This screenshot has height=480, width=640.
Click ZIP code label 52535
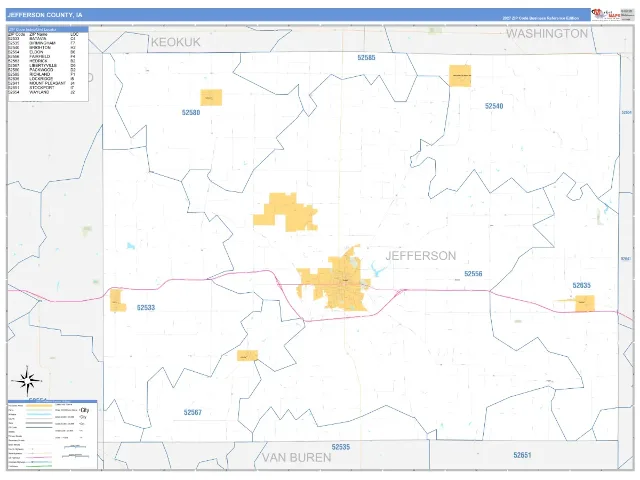tap(341, 447)
